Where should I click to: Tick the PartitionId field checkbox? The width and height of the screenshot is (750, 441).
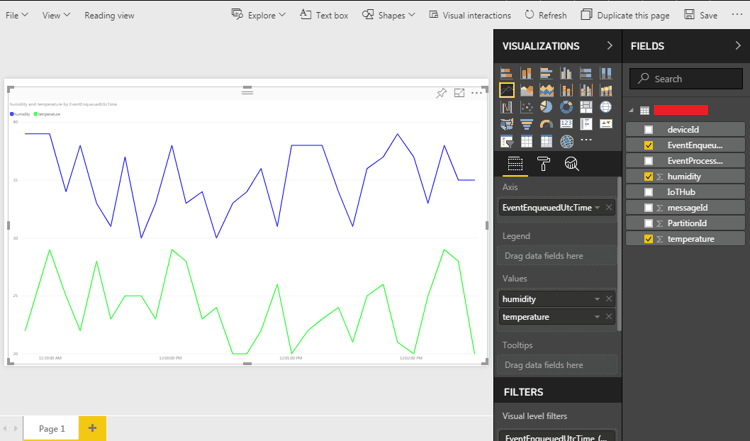[649, 223]
